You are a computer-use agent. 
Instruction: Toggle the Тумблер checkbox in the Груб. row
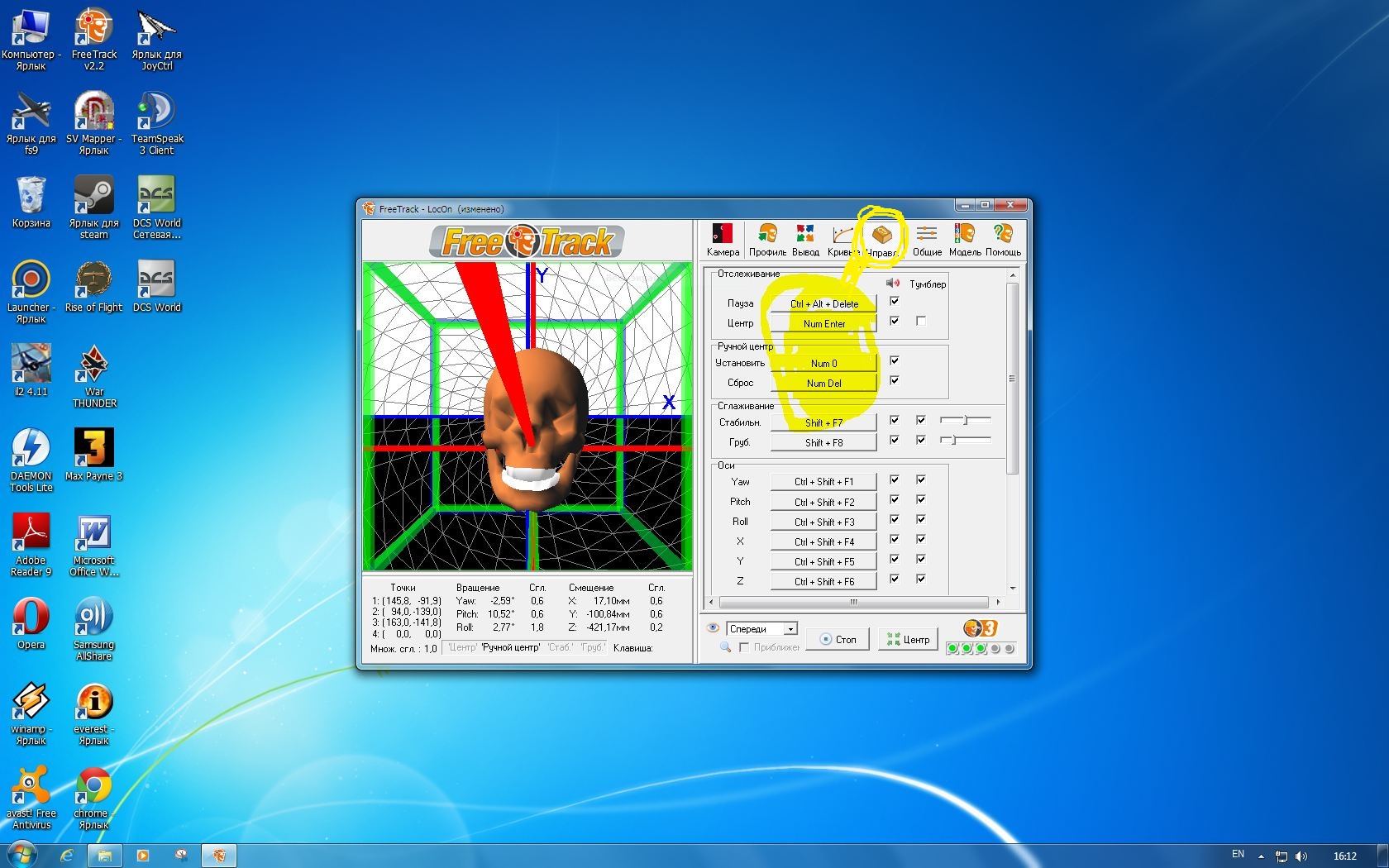[921, 440]
